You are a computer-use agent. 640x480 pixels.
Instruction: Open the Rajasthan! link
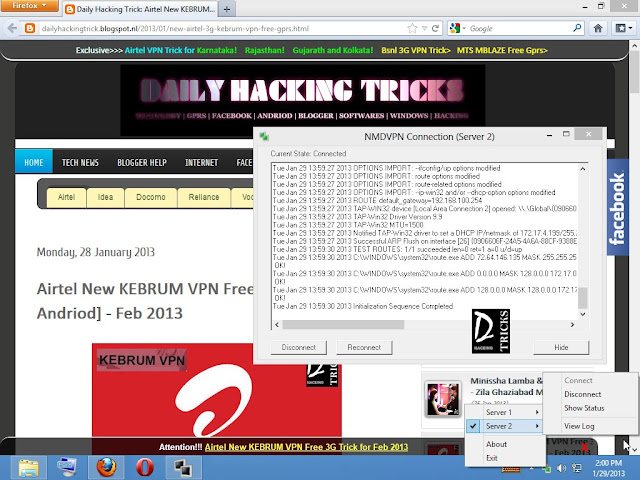pyautogui.click(x=264, y=50)
